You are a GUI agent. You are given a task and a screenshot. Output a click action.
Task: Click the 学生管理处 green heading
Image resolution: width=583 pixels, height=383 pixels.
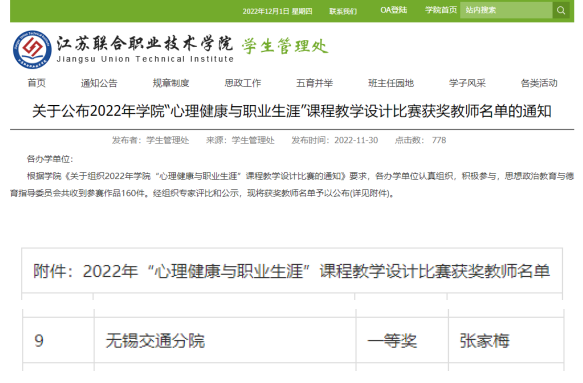click(285, 46)
